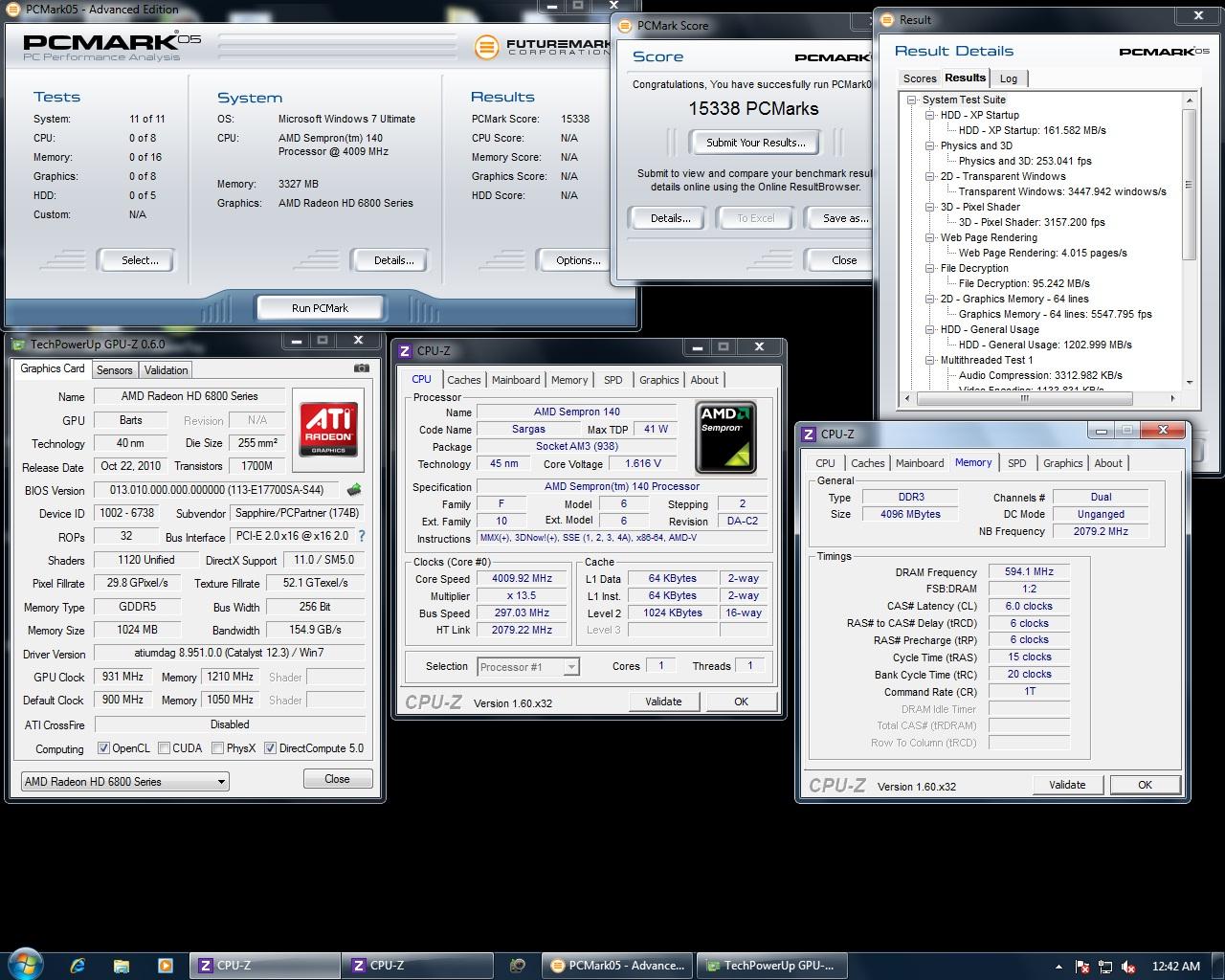Viewport: 1225px width, 980px height.
Task: Click Futuremark Corporation logo in PCMark05
Action: click(542, 46)
